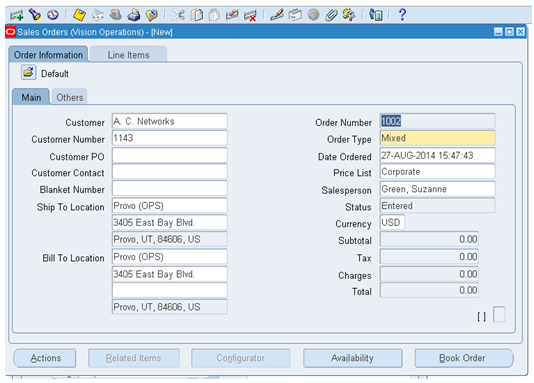Click the Related Items button

[134, 358]
